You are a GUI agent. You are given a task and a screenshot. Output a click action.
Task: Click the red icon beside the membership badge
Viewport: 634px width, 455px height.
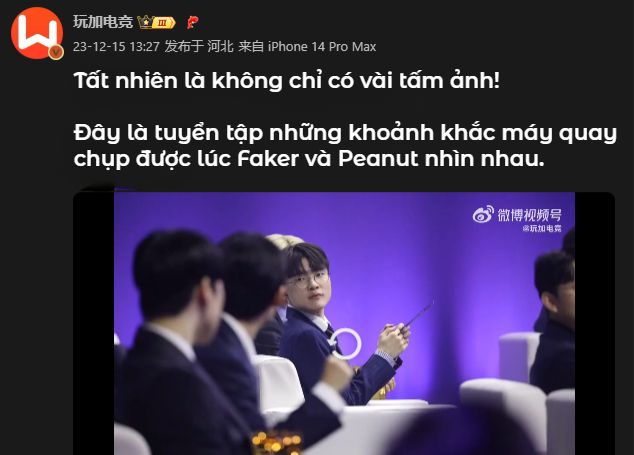click(x=192, y=22)
